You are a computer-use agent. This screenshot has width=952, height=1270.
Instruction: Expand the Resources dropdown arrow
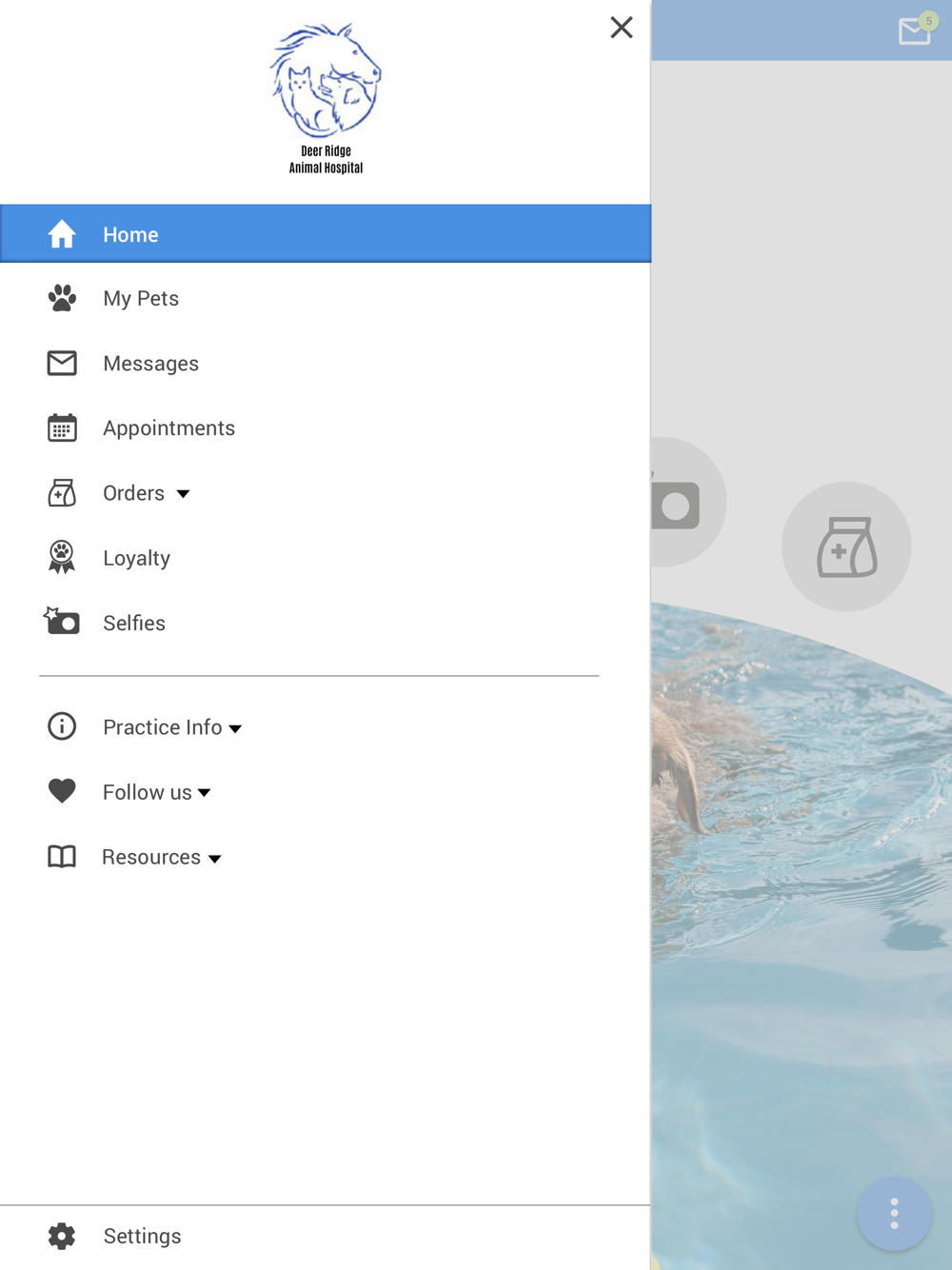pos(215,859)
